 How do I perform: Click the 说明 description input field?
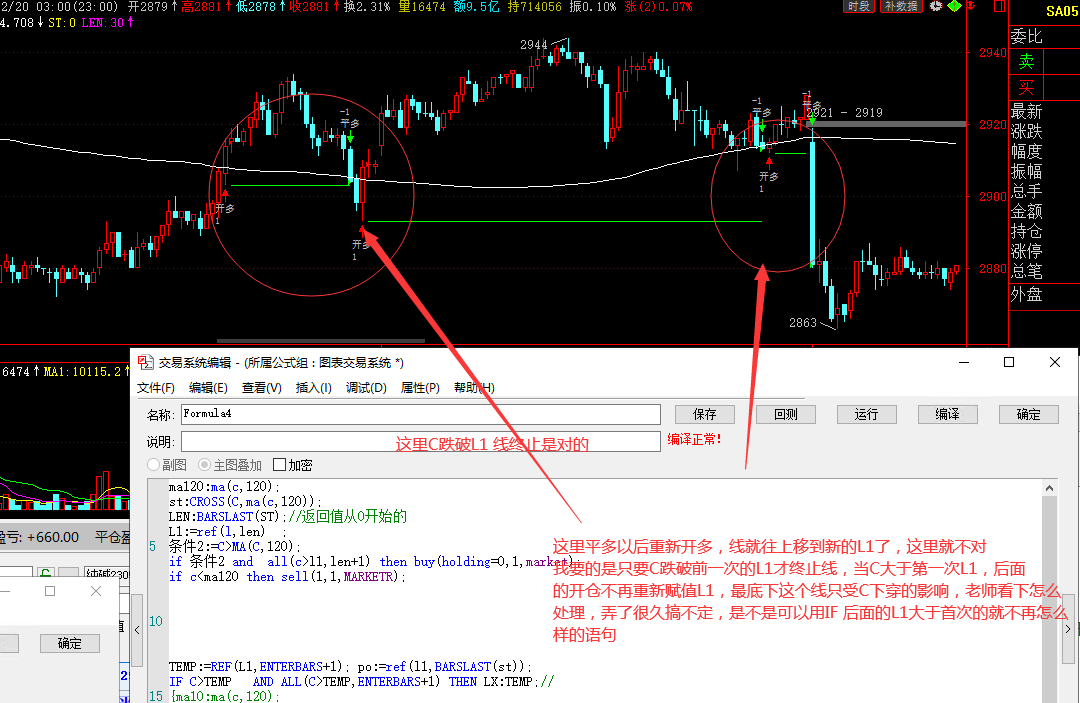click(x=421, y=441)
